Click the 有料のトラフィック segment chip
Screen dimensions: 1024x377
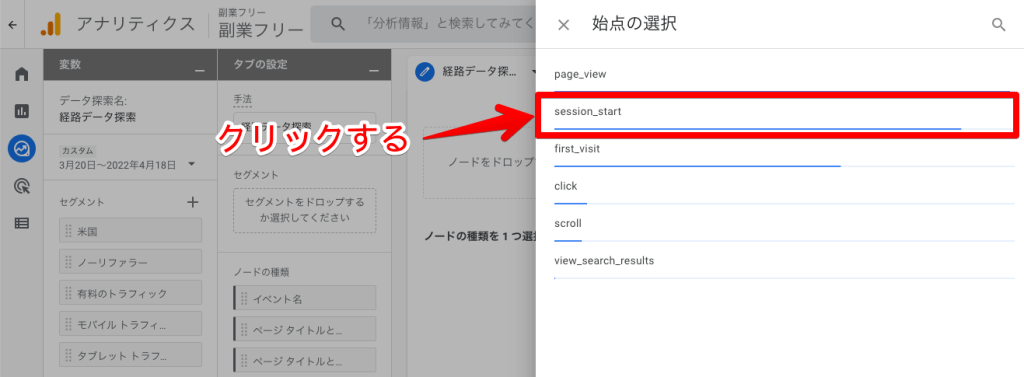click(131, 293)
